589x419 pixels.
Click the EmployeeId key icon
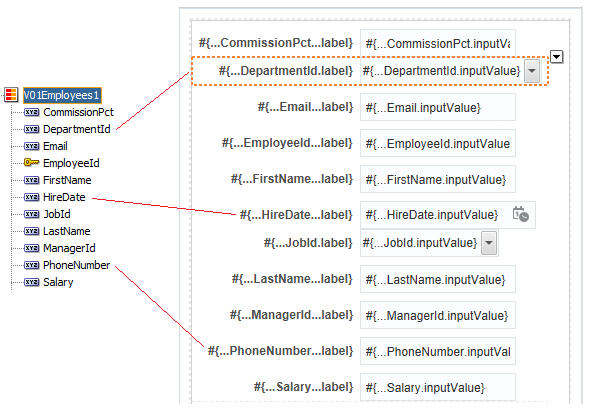[x=32, y=162]
